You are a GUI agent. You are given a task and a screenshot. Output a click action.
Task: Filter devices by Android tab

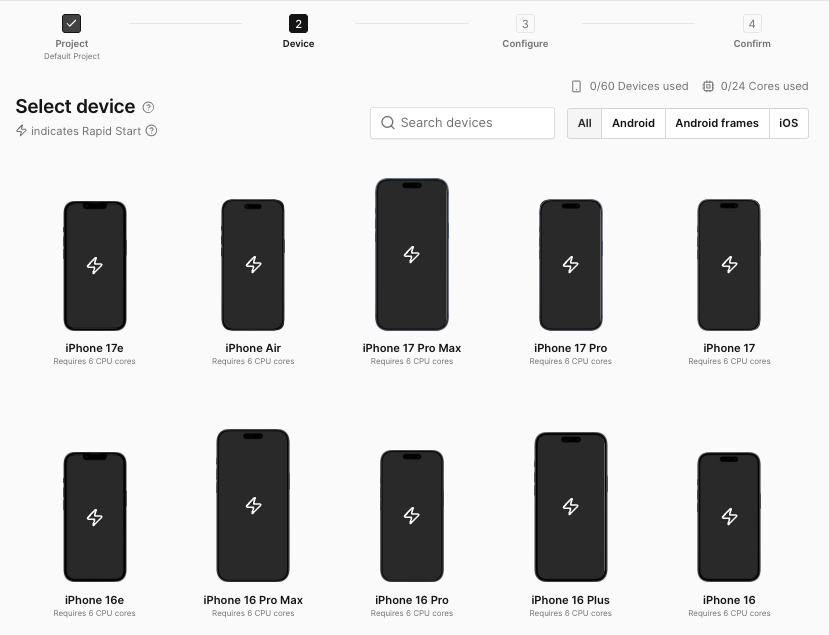pyautogui.click(x=633, y=123)
